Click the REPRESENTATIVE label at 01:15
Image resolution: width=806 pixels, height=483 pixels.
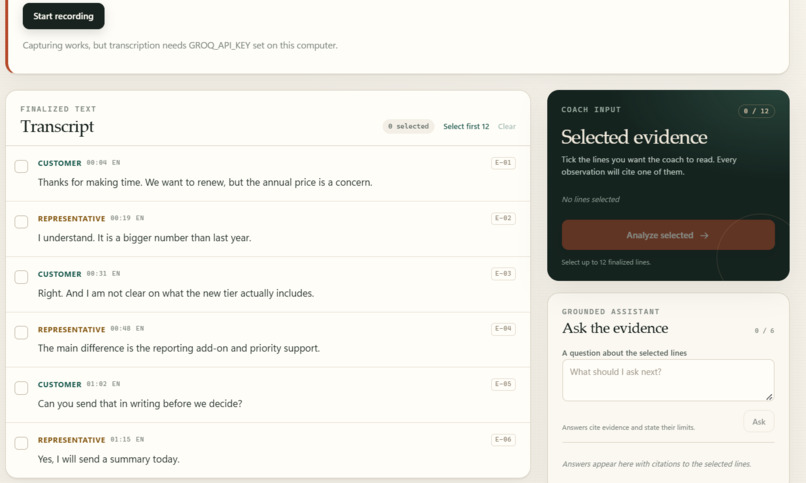click(x=71, y=440)
